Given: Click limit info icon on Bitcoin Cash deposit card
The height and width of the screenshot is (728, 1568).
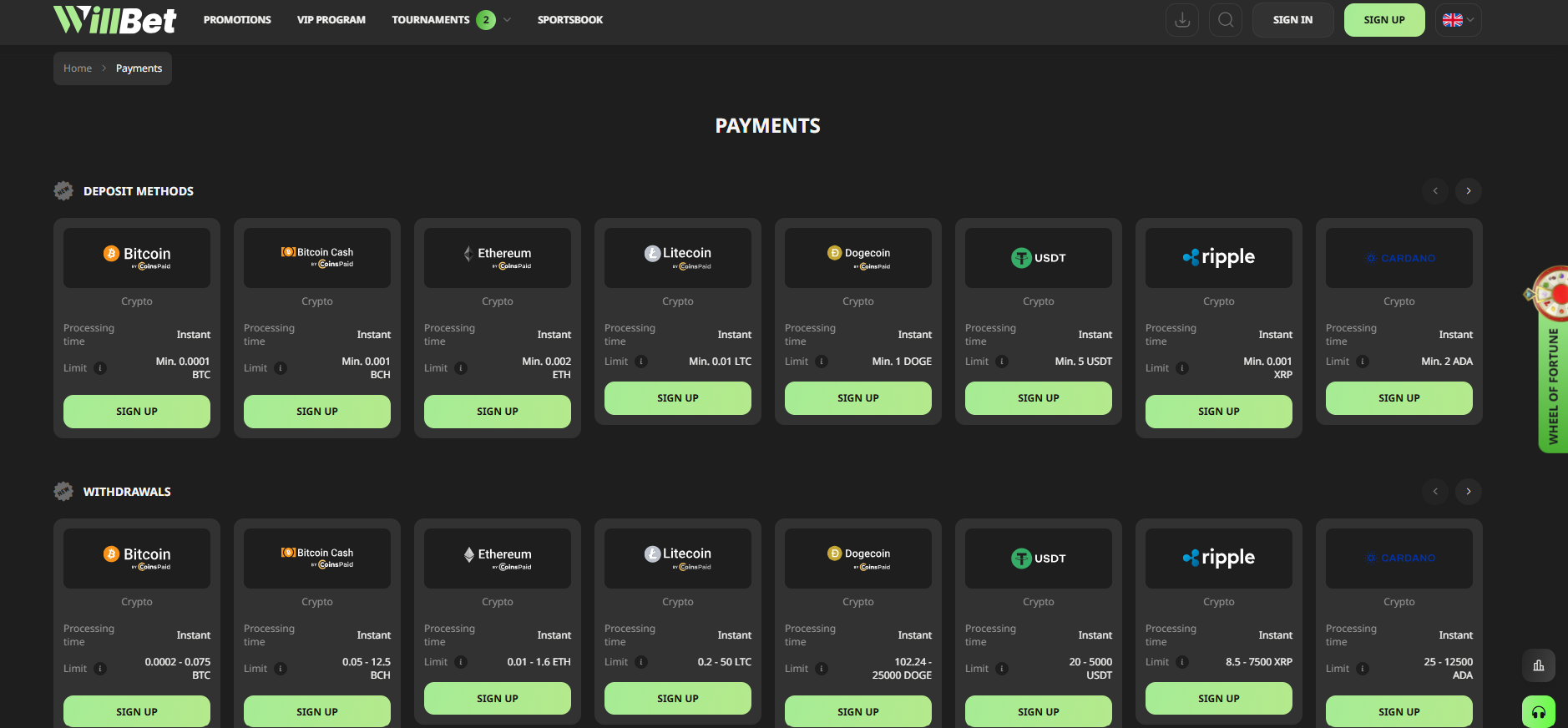Looking at the screenshot, I should click(281, 368).
